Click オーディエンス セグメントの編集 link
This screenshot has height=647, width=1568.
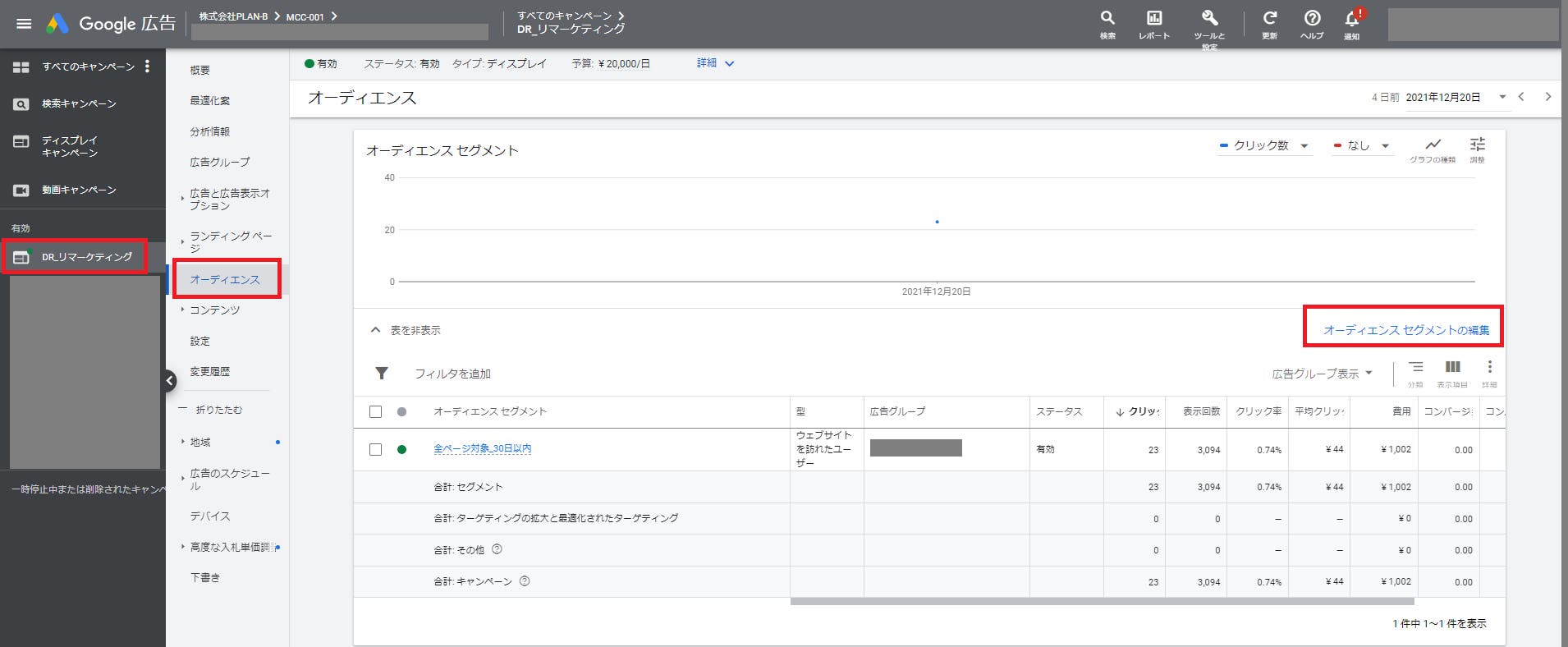1405,330
